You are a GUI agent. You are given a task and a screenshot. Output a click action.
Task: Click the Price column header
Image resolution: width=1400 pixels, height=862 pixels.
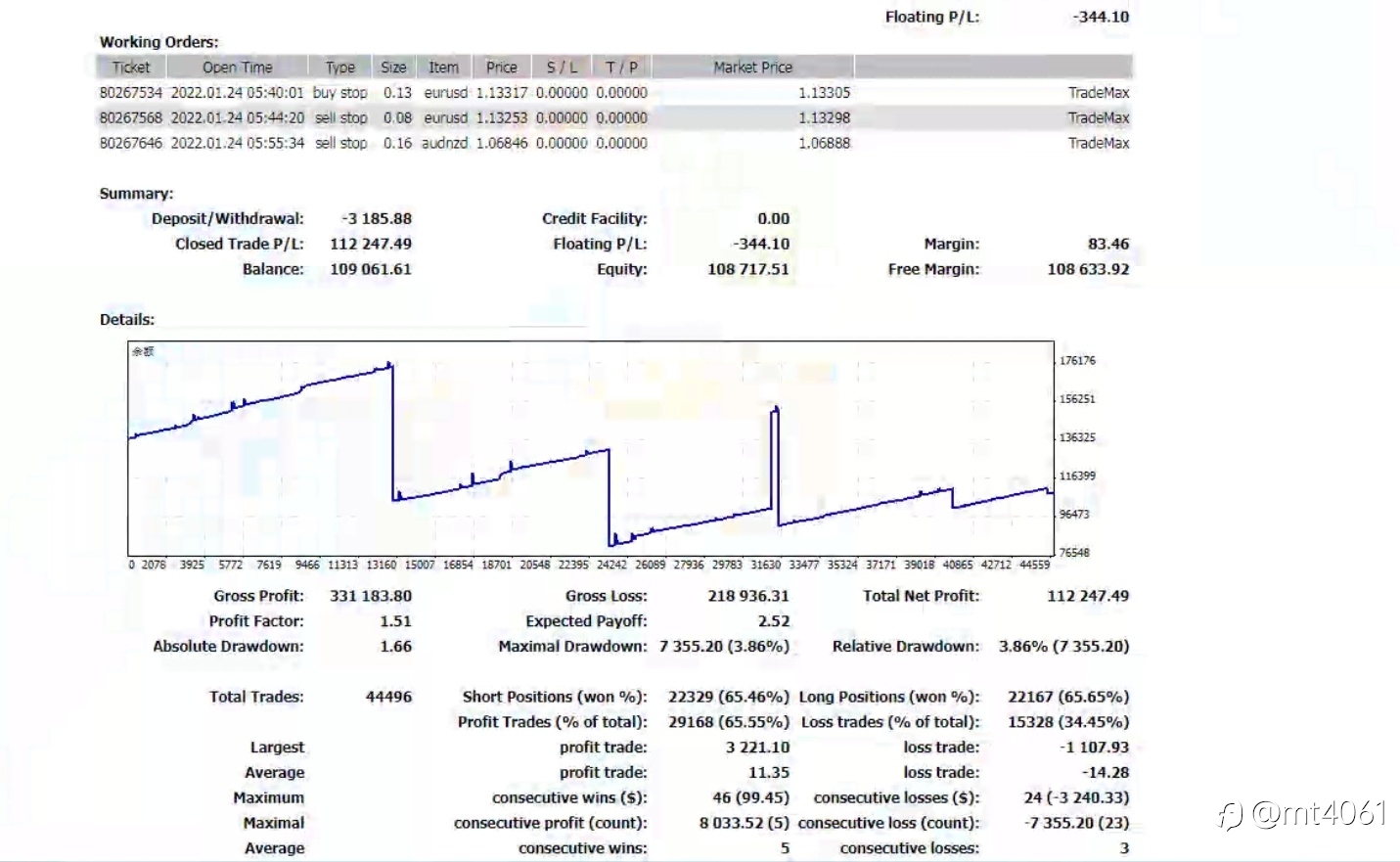point(502,68)
